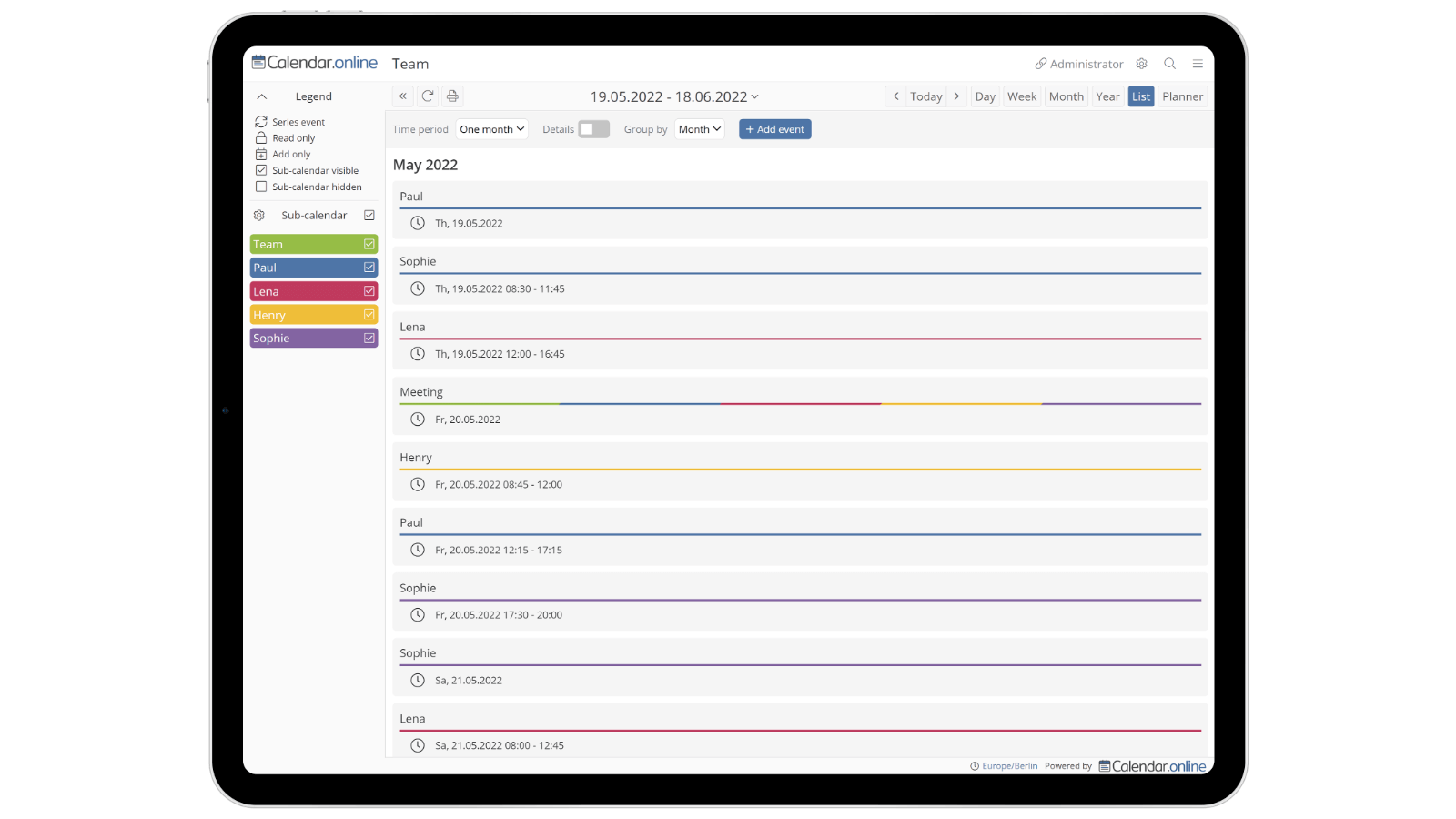Click the Series event legend icon
The image size is (1456, 819).
coord(261,122)
